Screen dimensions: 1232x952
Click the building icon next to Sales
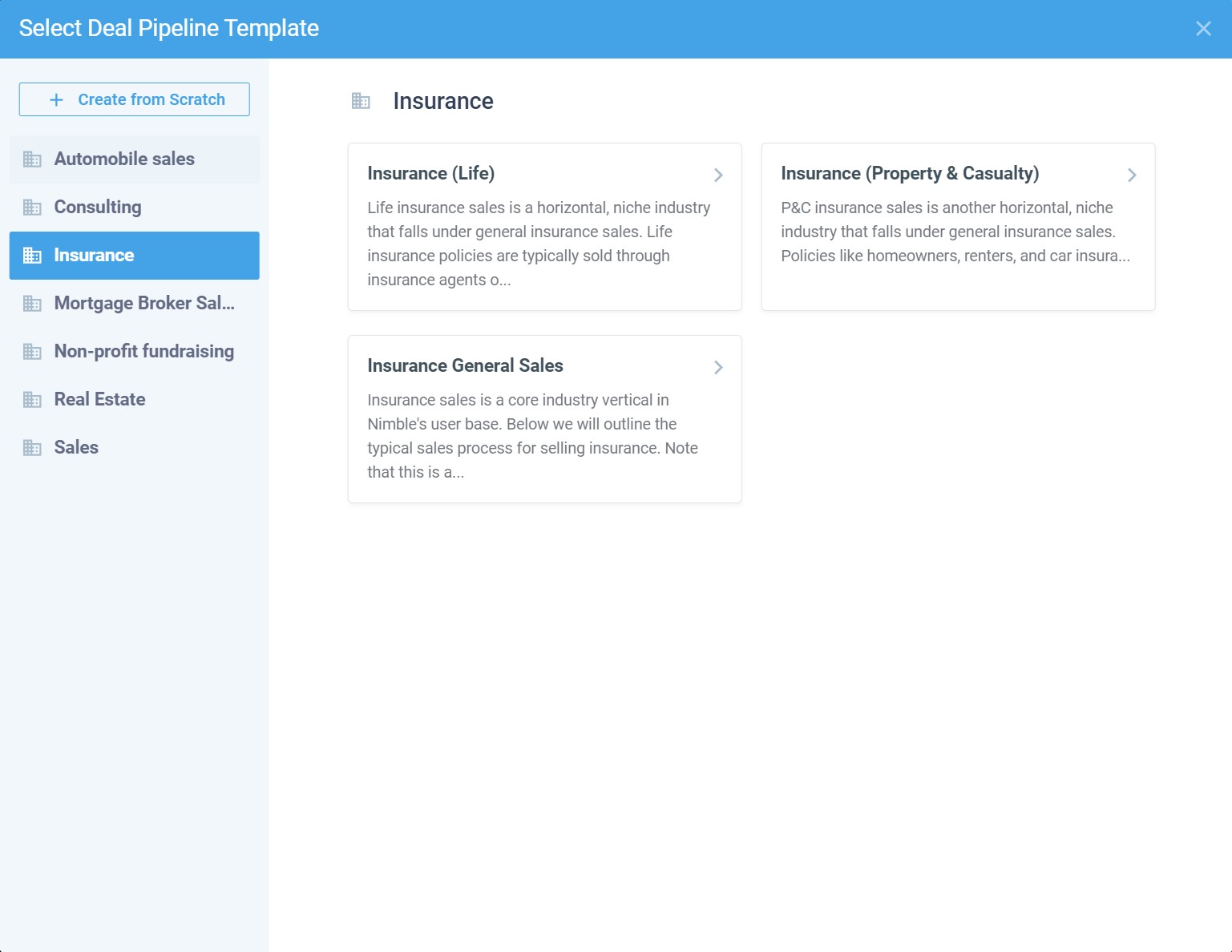coord(32,448)
